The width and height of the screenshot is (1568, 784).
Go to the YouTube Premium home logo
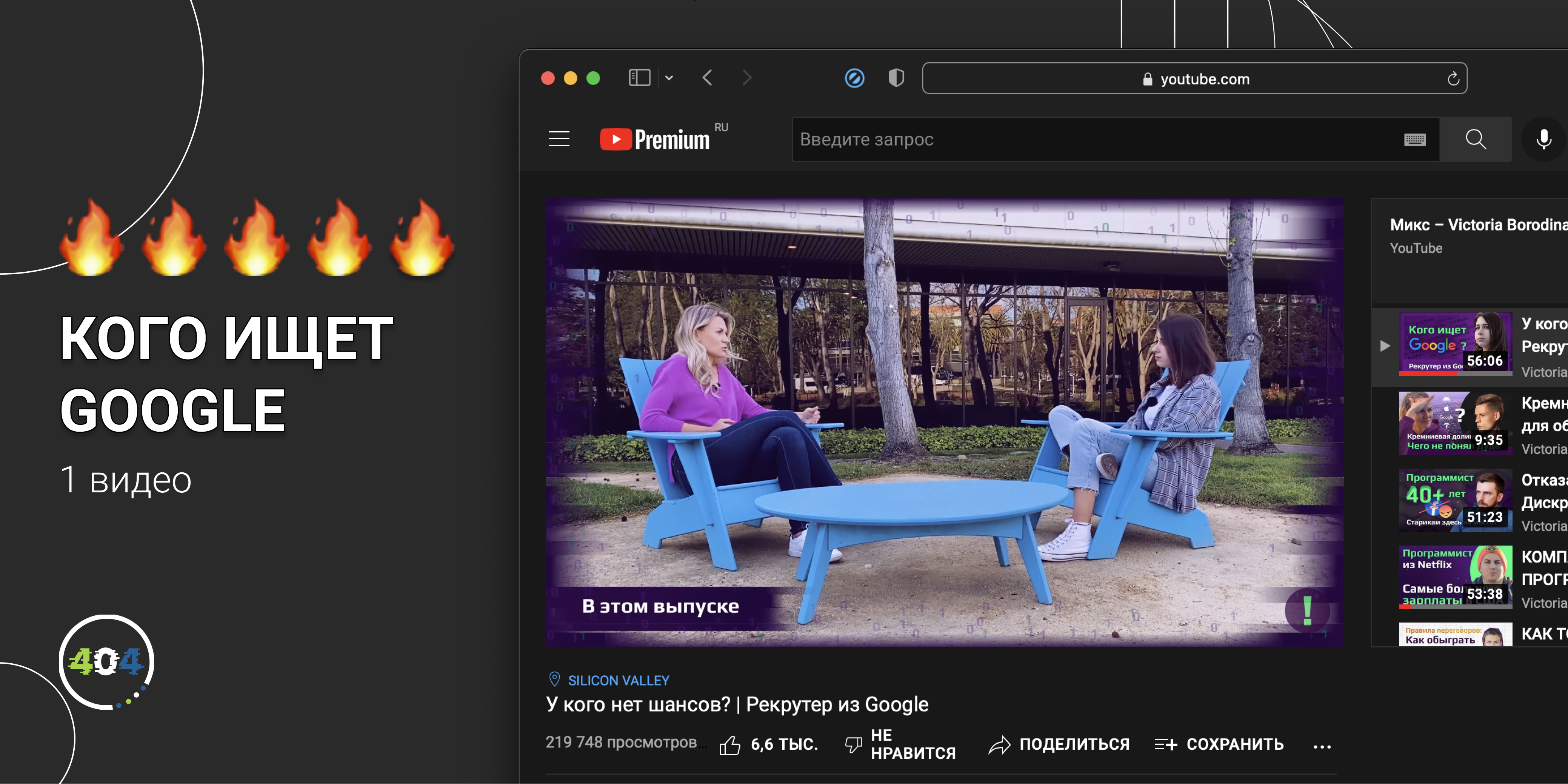(x=655, y=139)
